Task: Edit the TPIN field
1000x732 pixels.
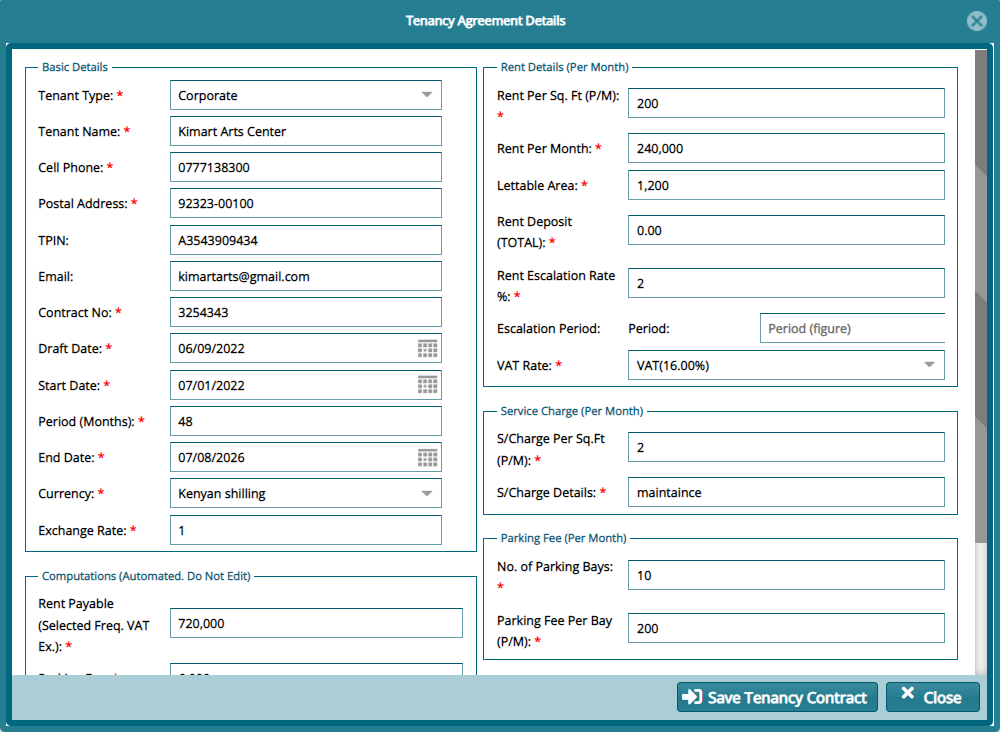Action: [305, 240]
